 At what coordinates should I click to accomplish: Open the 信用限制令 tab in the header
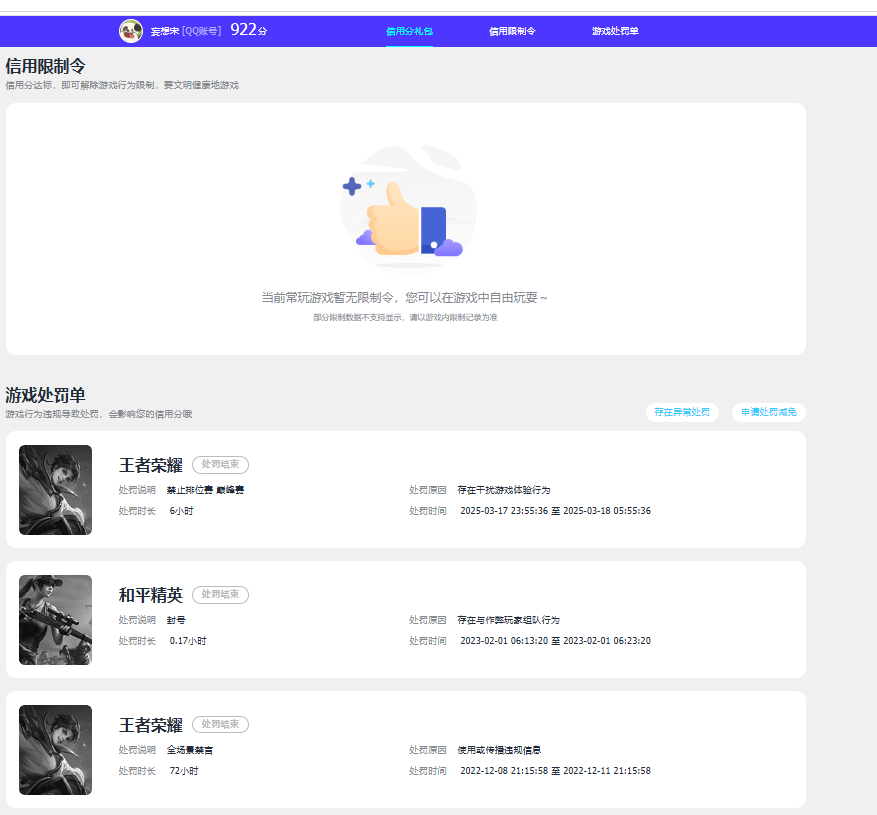[512, 31]
